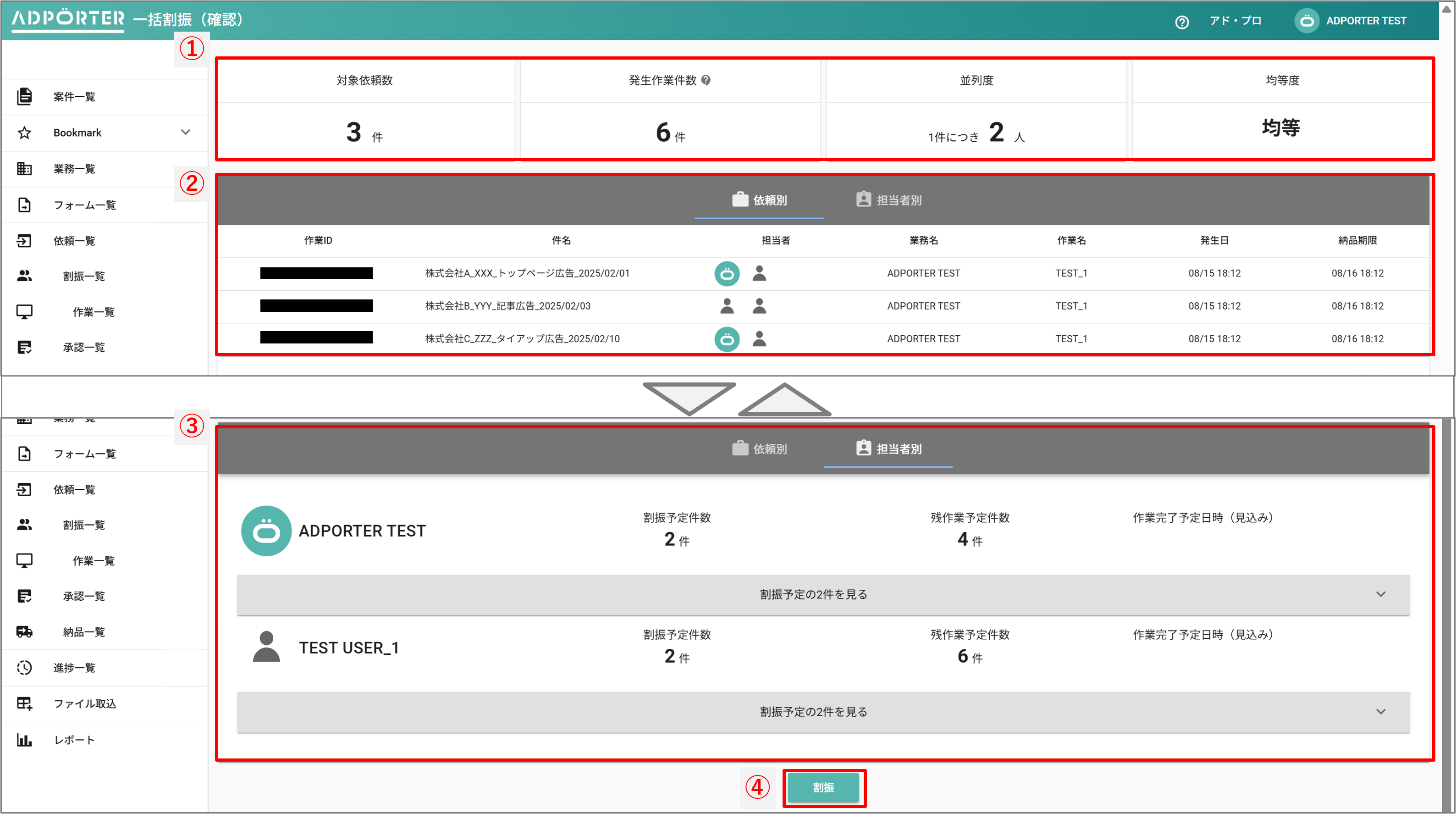Click the レポート bar chart icon
1456x819 pixels.
tap(24, 740)
